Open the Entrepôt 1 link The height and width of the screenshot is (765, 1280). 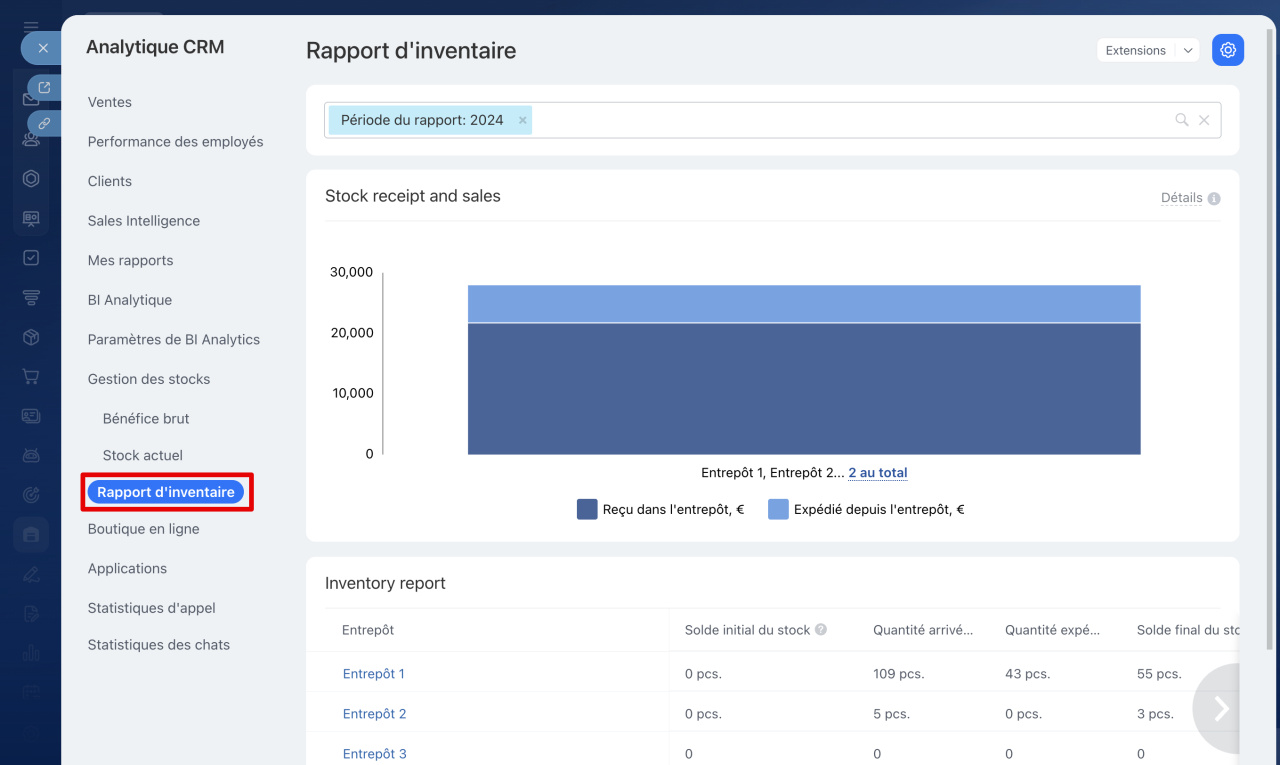pos(374,674)
